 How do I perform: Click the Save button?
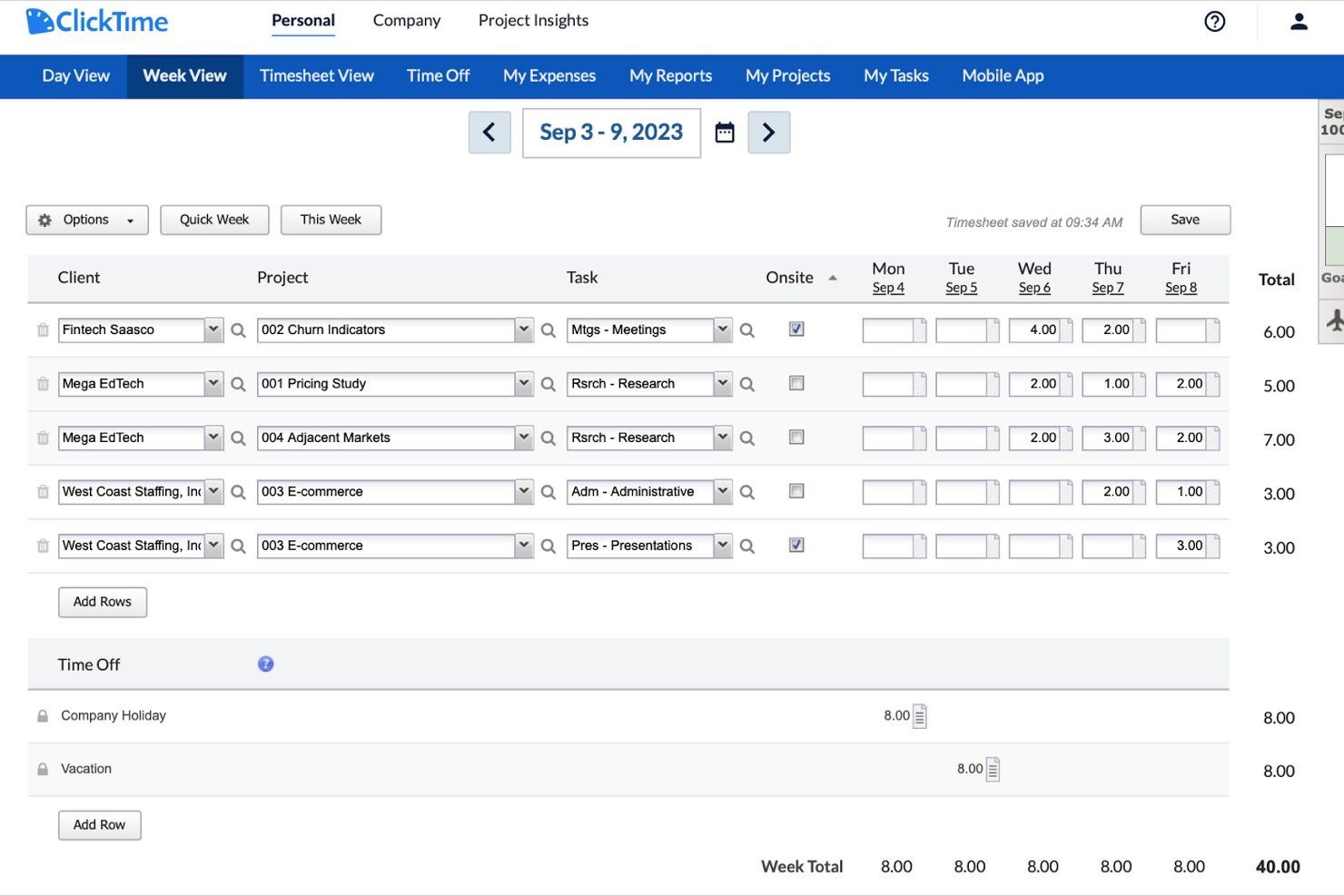(1185, 219)
